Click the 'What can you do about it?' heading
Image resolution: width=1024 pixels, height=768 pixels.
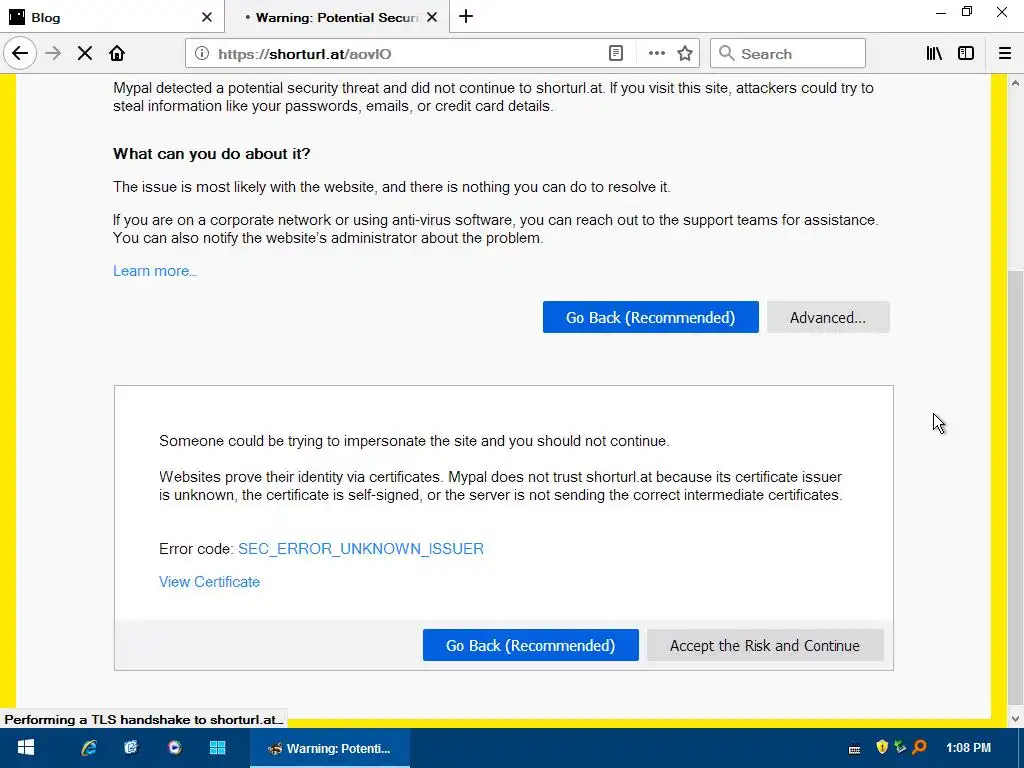click(x=212, y=154)
